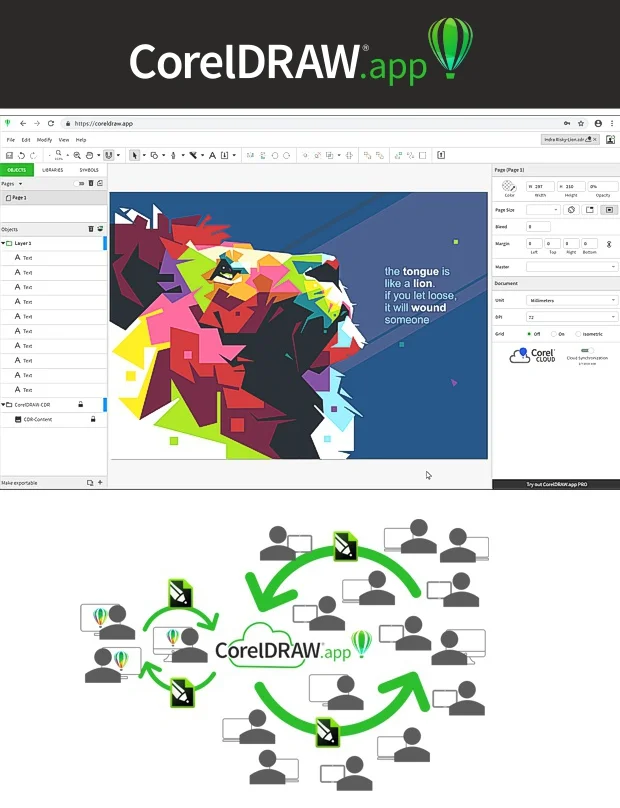Viewport: 620px width, 808px height.
Task: Select Grid On radio button
Action: point(554,334)
